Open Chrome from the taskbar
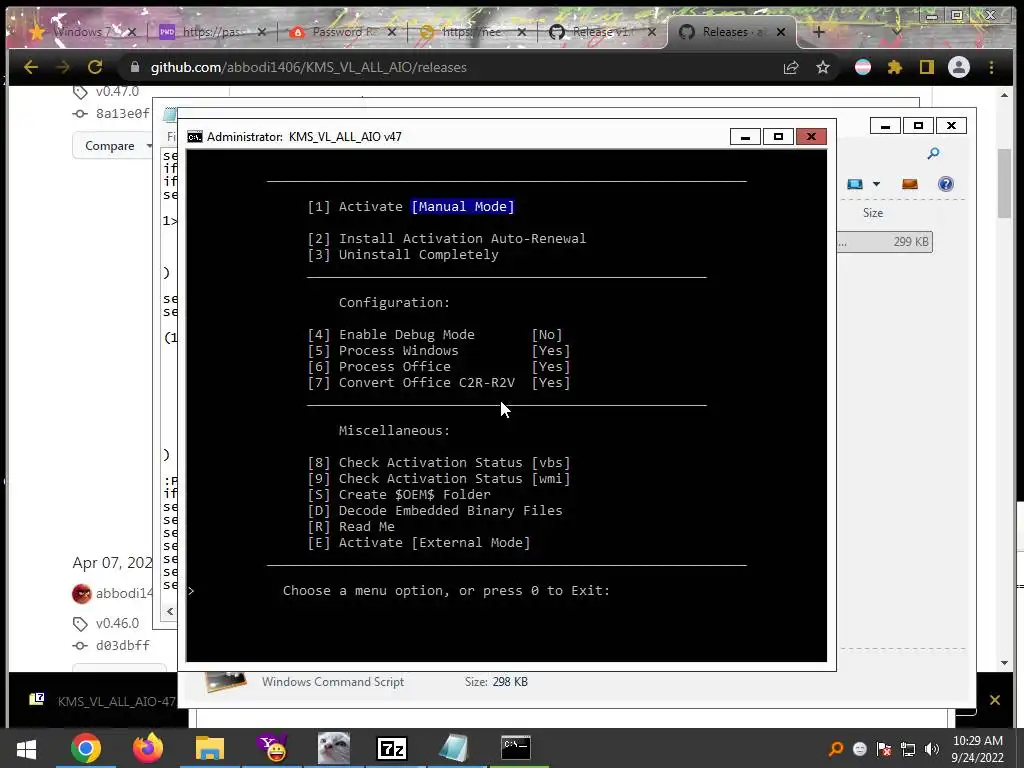1024x768 pixels. (86, 748)
